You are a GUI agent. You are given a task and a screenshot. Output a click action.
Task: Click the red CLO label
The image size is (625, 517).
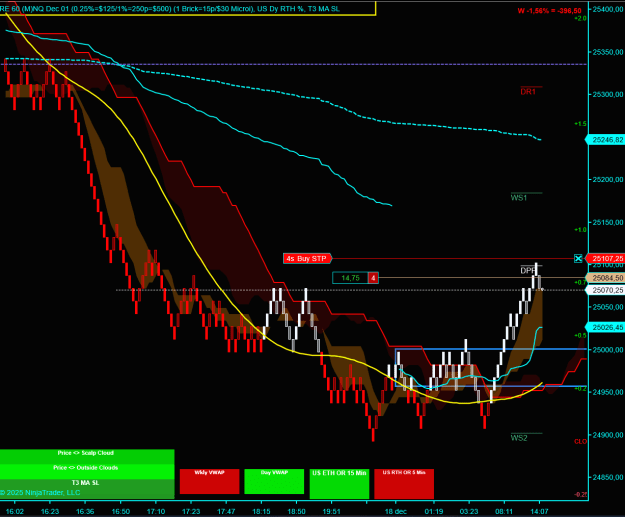pos(580,441)
